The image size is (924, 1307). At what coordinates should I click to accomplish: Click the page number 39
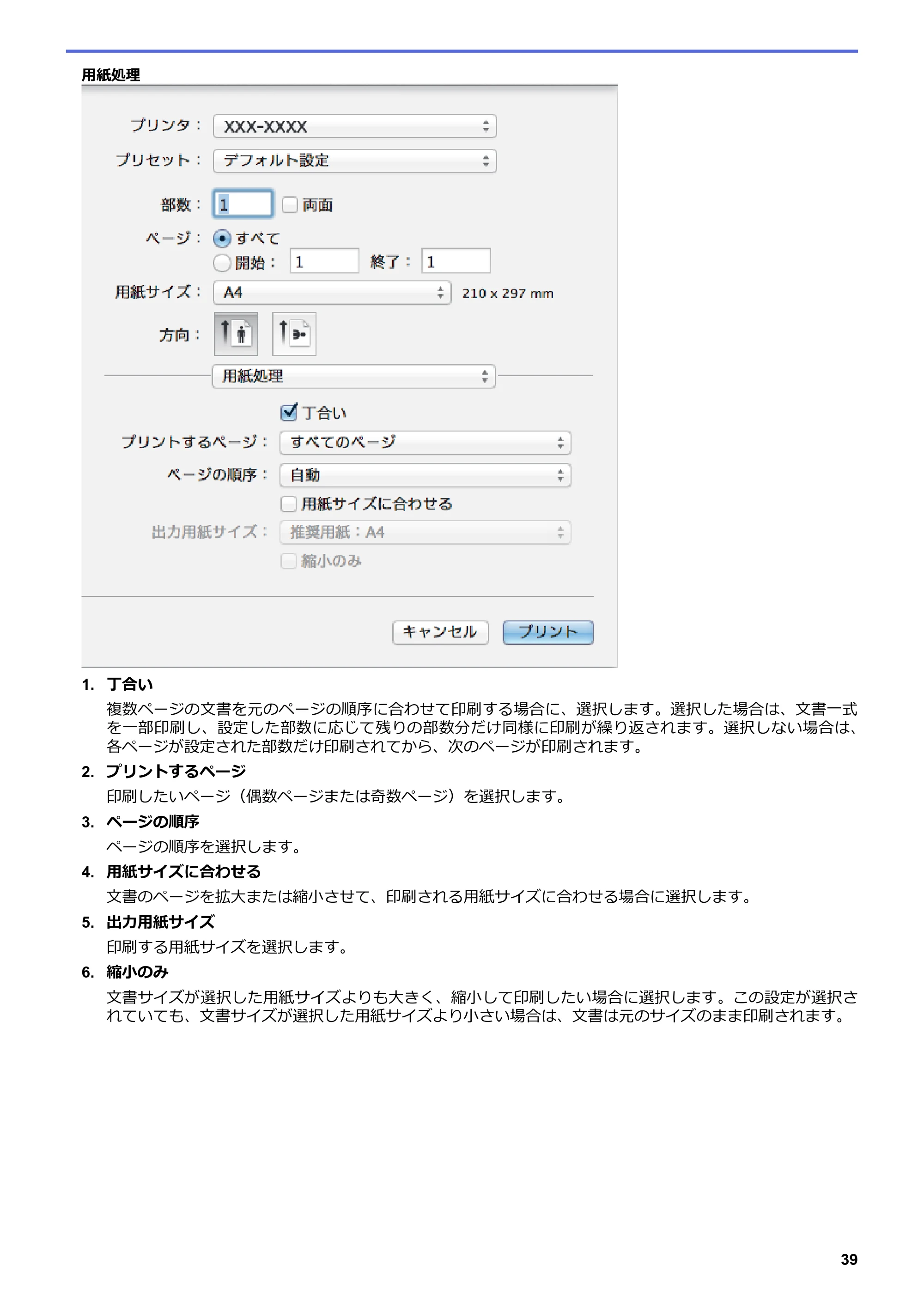[849, 1259]
